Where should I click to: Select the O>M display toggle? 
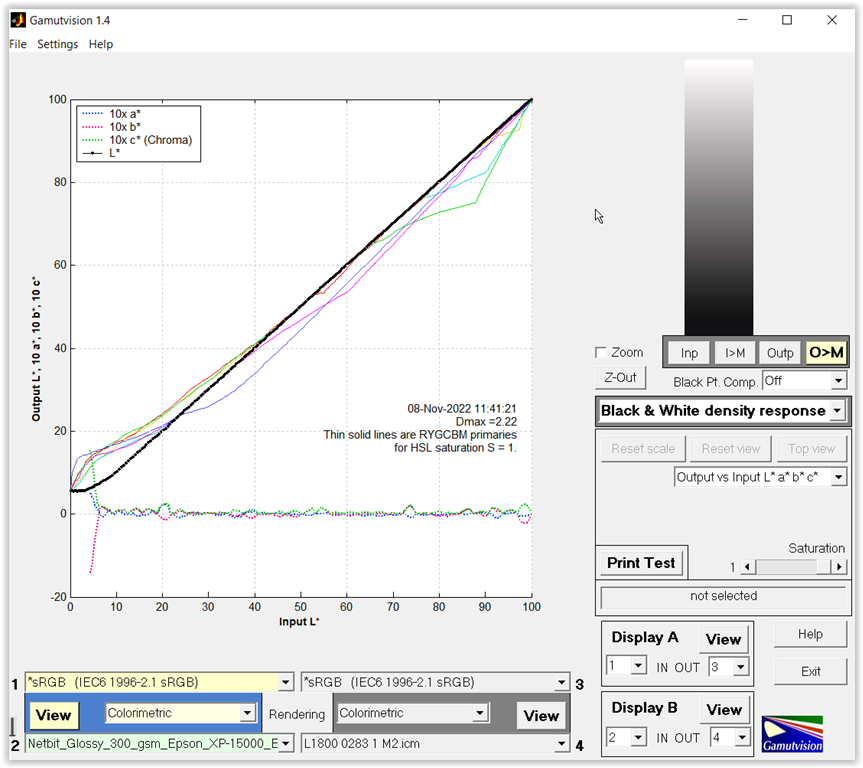pyautogui.click(x=826, y=352)
